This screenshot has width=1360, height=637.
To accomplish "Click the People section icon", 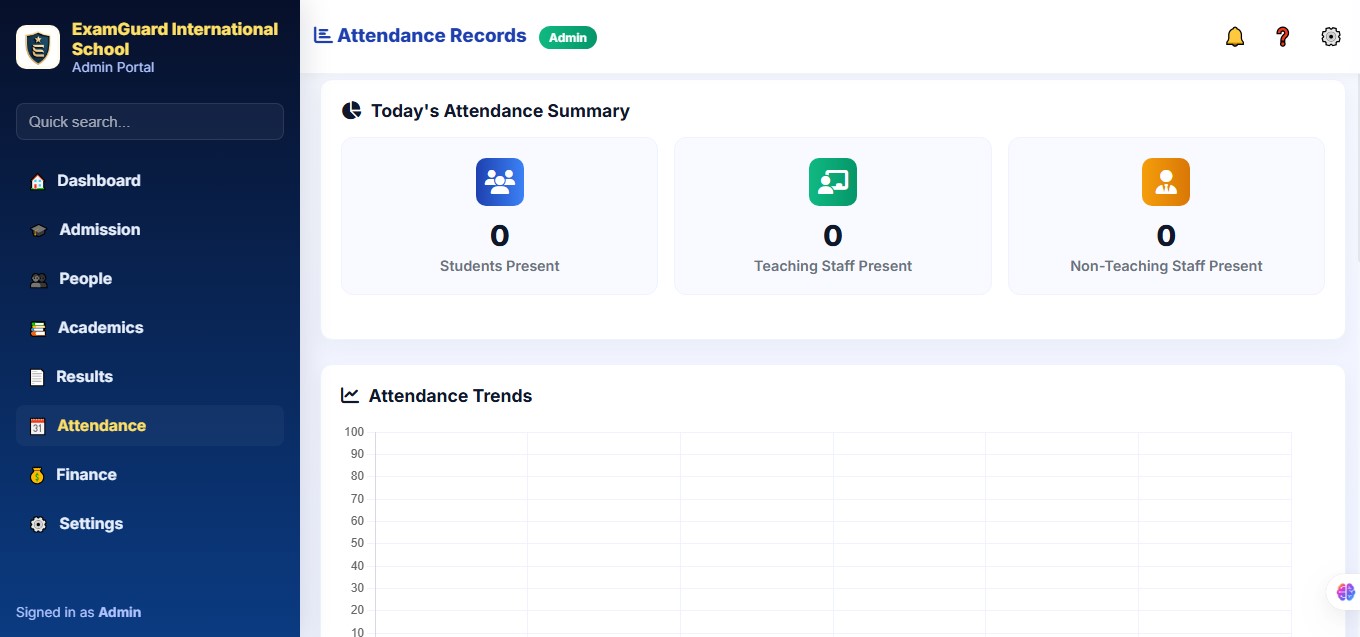I will pyautogui.click(x=37, y=279).
